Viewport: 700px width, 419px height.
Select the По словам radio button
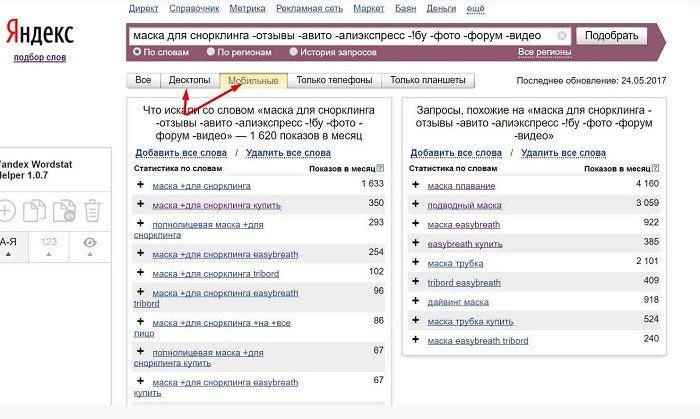137,52
